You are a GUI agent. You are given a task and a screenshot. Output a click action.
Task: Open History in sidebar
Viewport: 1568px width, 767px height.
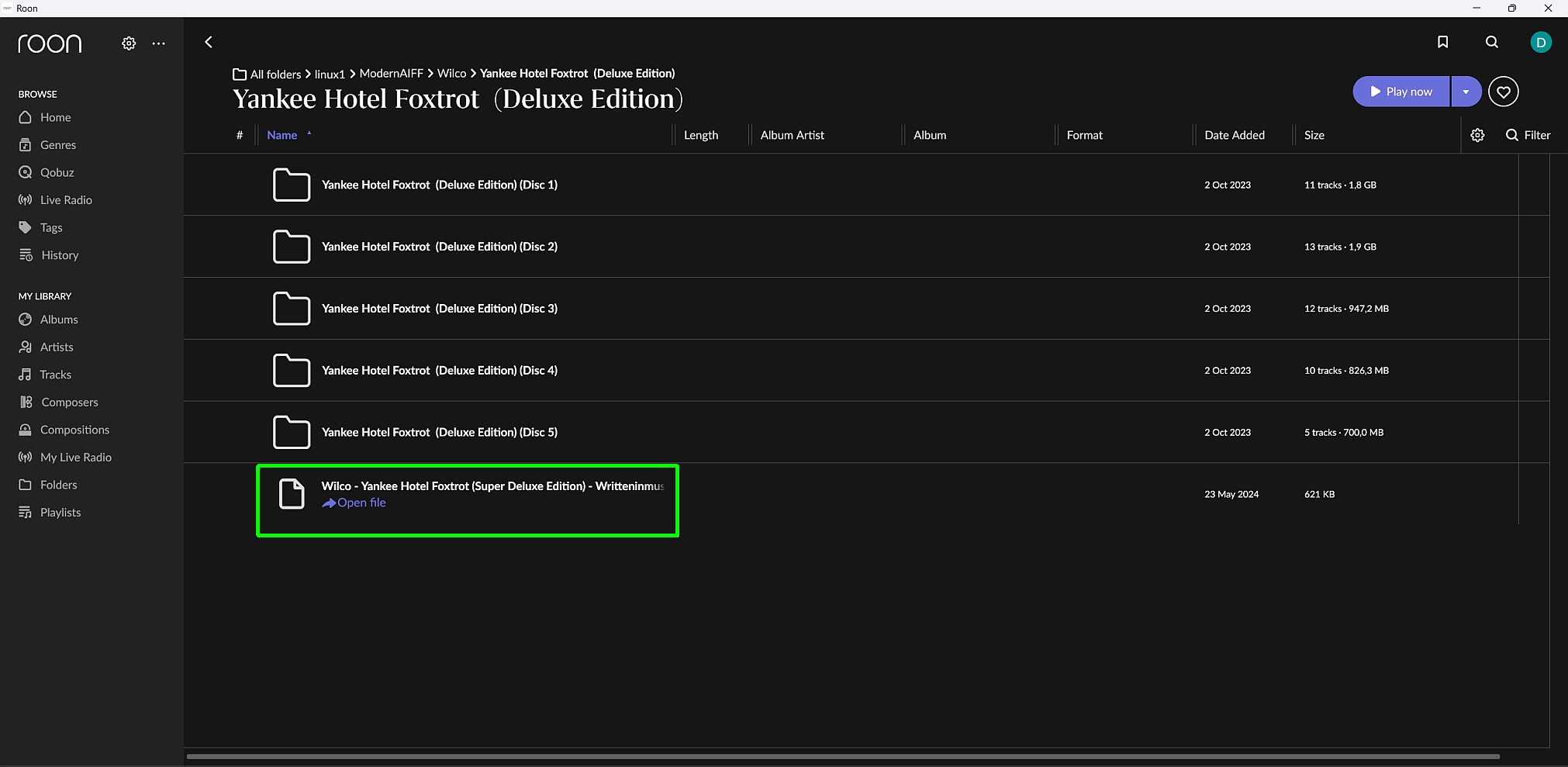(48, 255)
